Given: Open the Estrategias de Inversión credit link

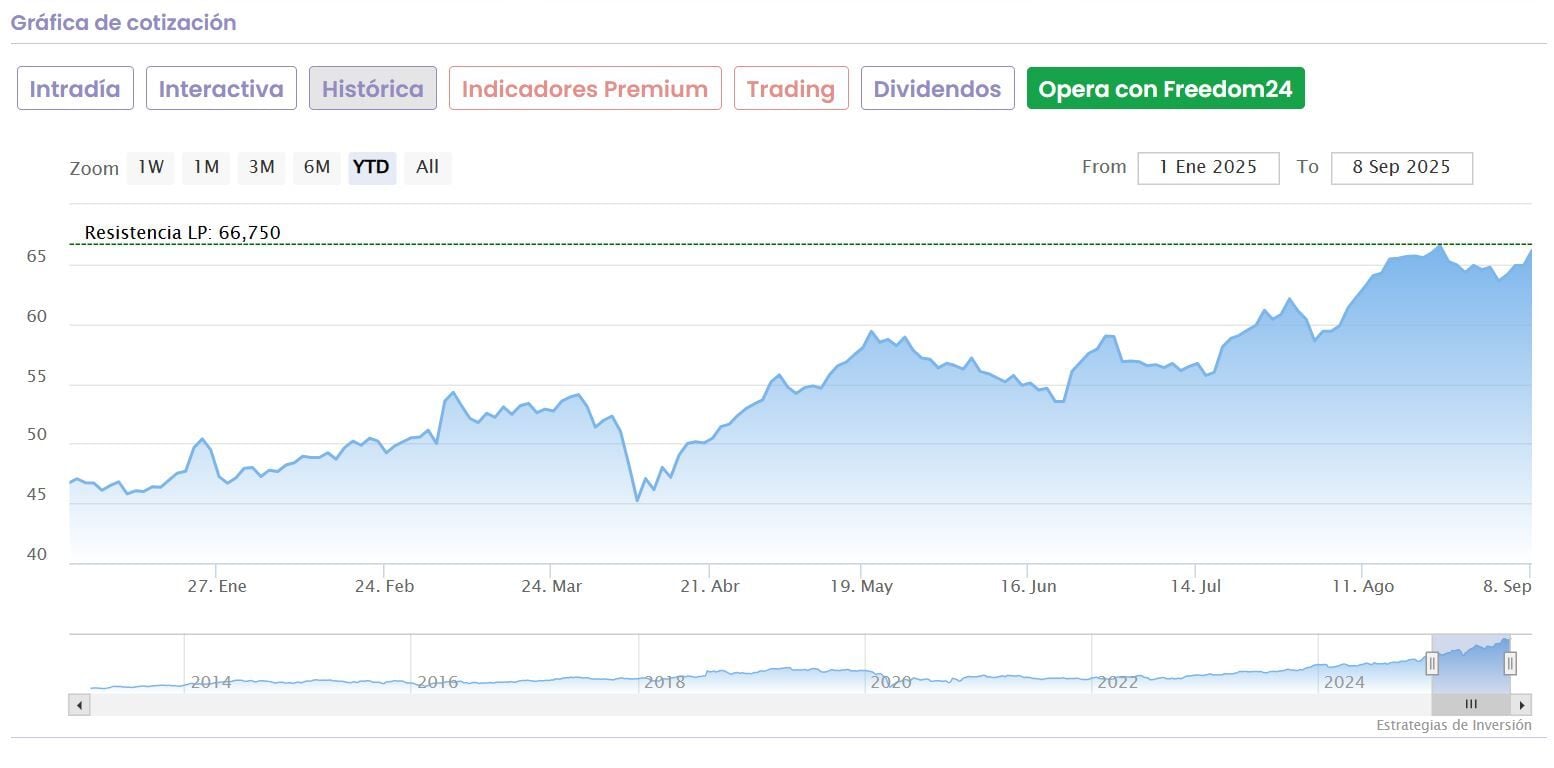Looking at the screenshot, I should tap(1453, 726).
